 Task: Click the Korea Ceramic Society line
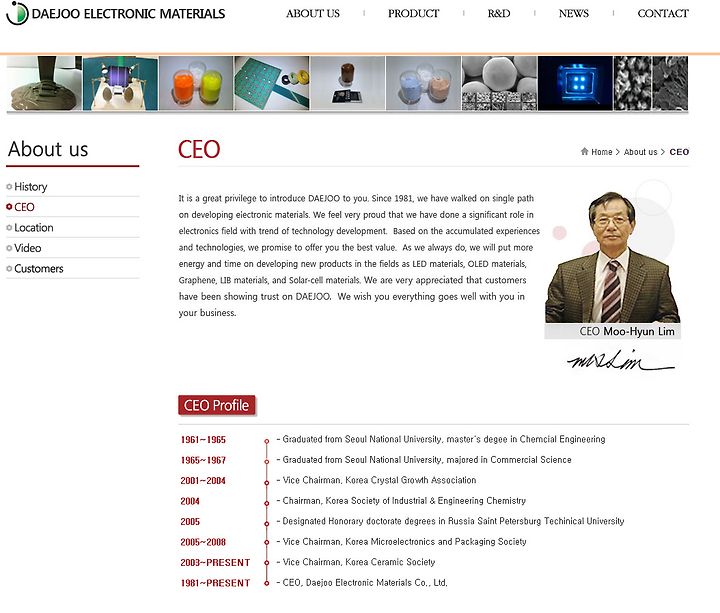[356, 562]
